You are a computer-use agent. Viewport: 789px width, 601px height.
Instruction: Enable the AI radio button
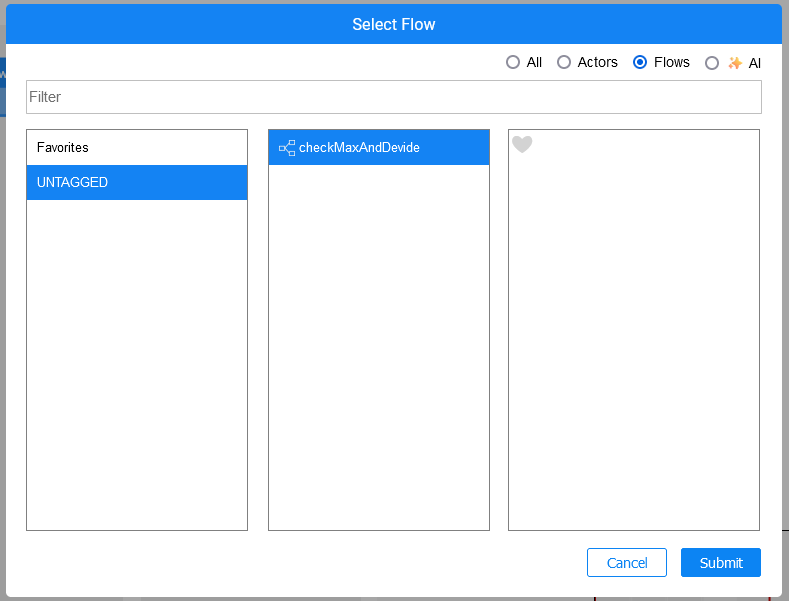[x=712, y=63]
